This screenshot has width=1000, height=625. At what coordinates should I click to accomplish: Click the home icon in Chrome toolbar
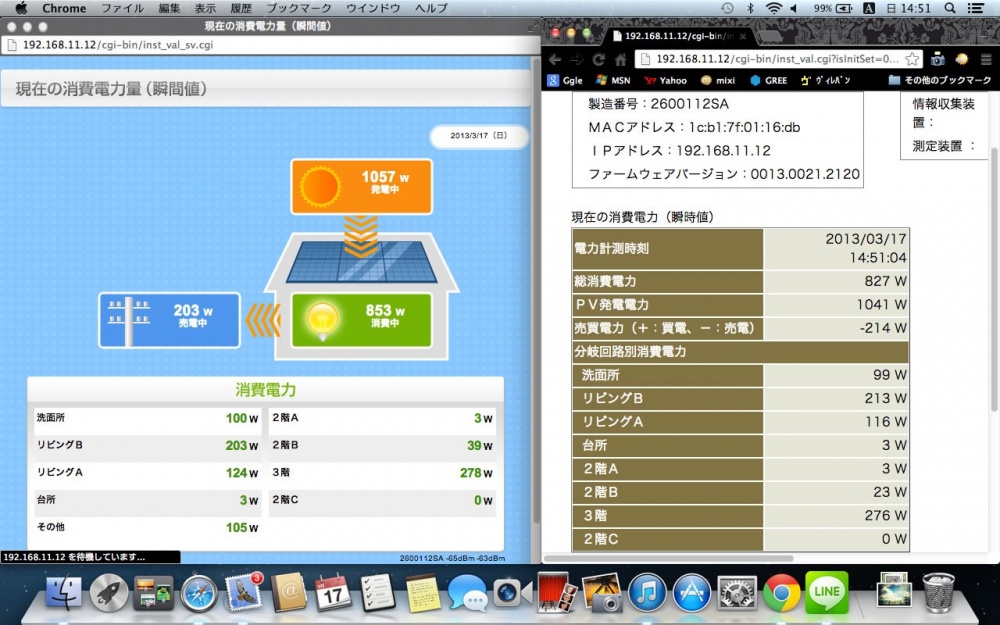pos(620,60)
